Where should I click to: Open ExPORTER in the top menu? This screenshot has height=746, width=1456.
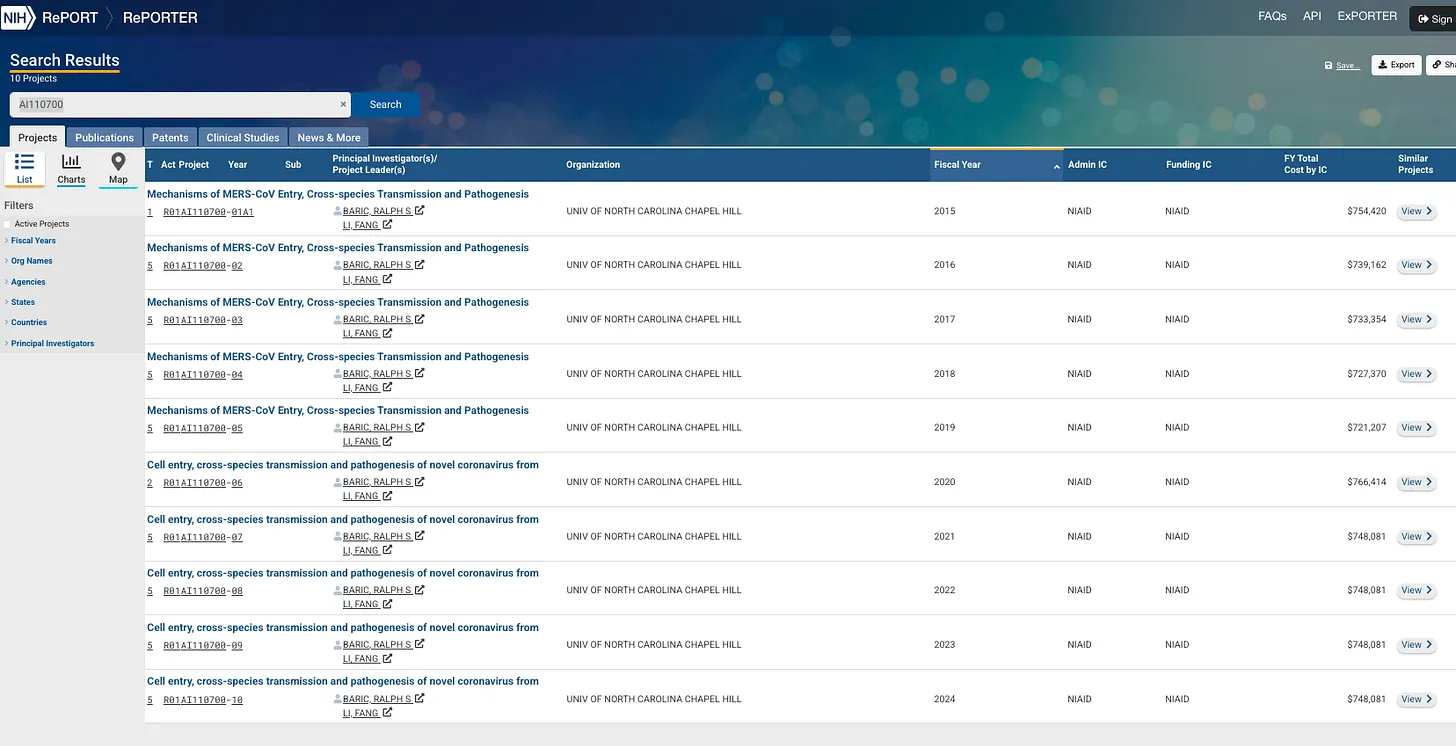1367,16
